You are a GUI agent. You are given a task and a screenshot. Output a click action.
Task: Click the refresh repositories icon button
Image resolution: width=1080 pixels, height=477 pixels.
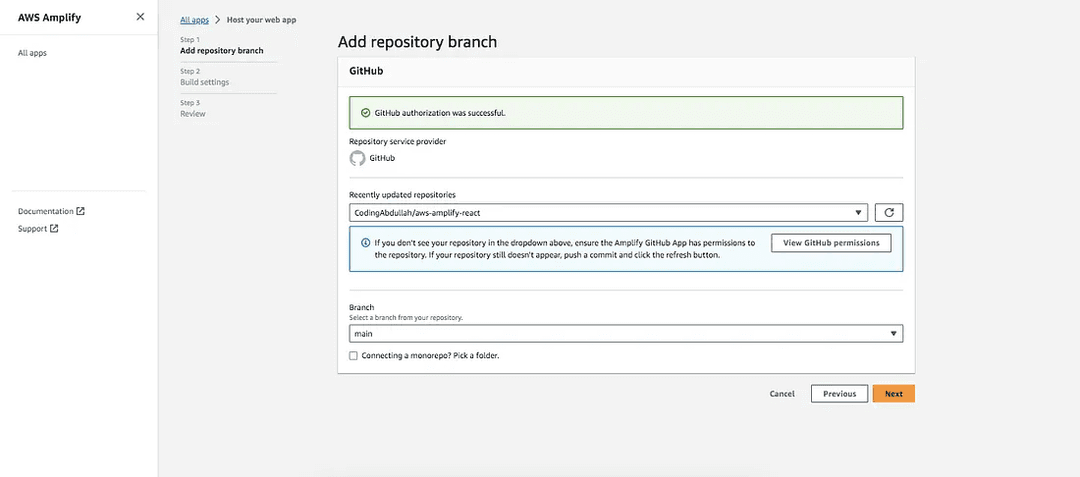(x=889, y=212)
